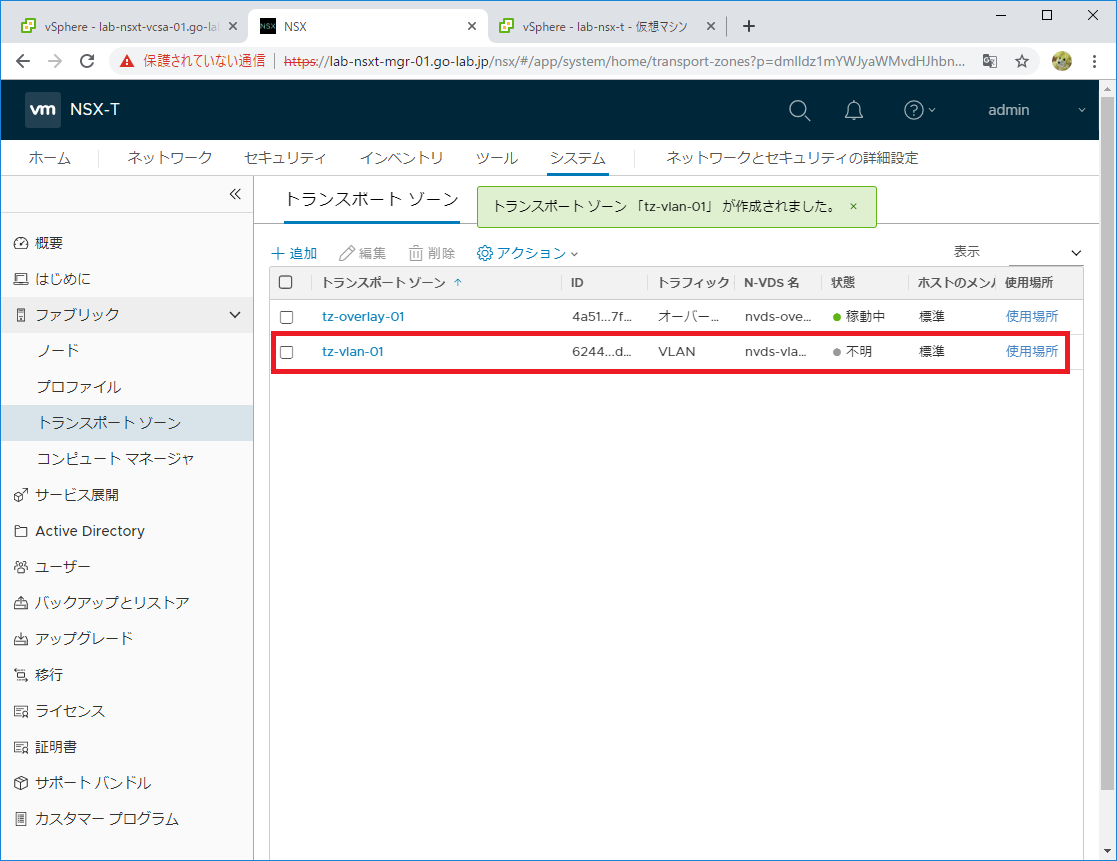Click the ユーザー users icon in sidebar

pos(21,567)
